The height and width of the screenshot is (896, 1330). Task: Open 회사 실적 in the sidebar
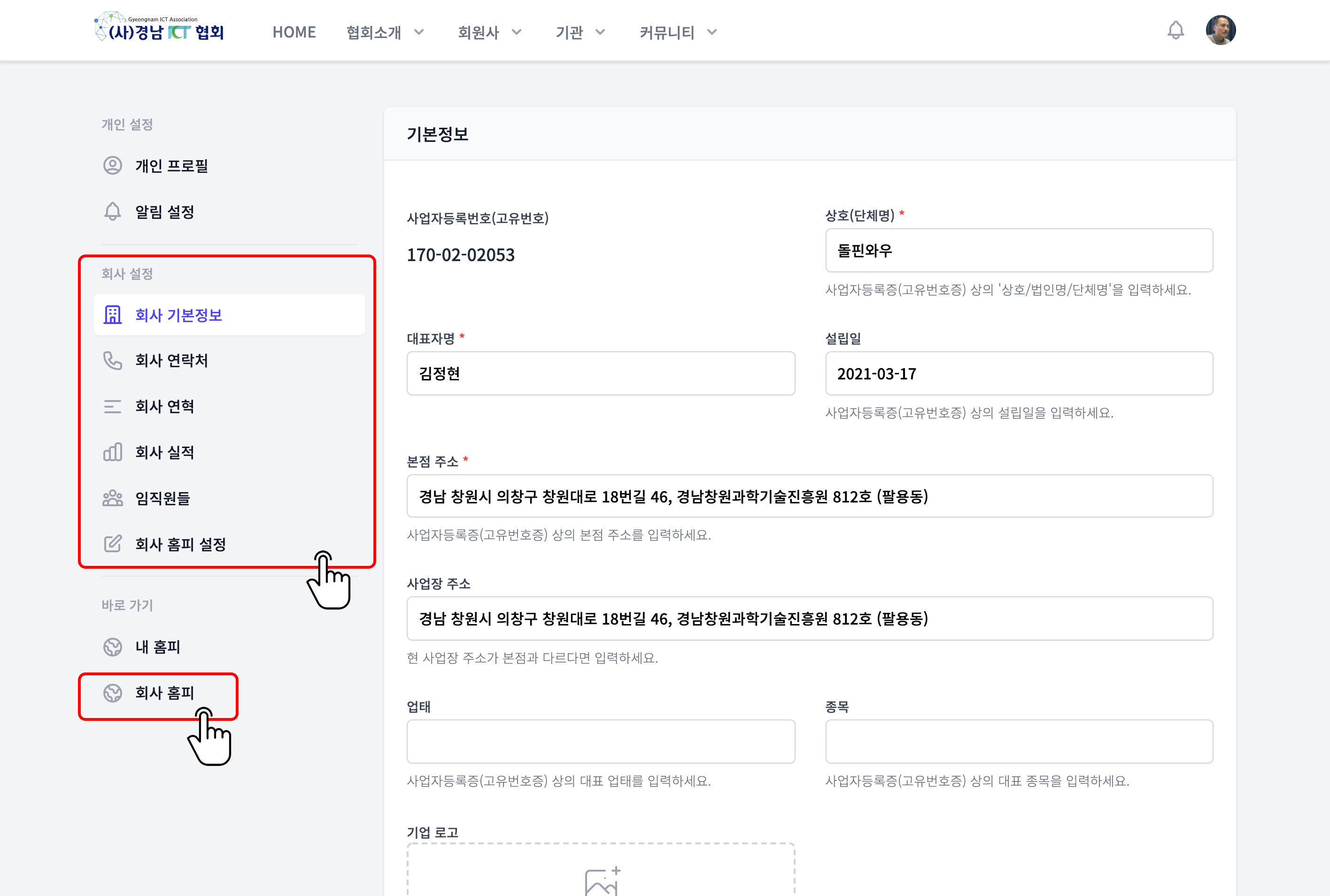230,452
